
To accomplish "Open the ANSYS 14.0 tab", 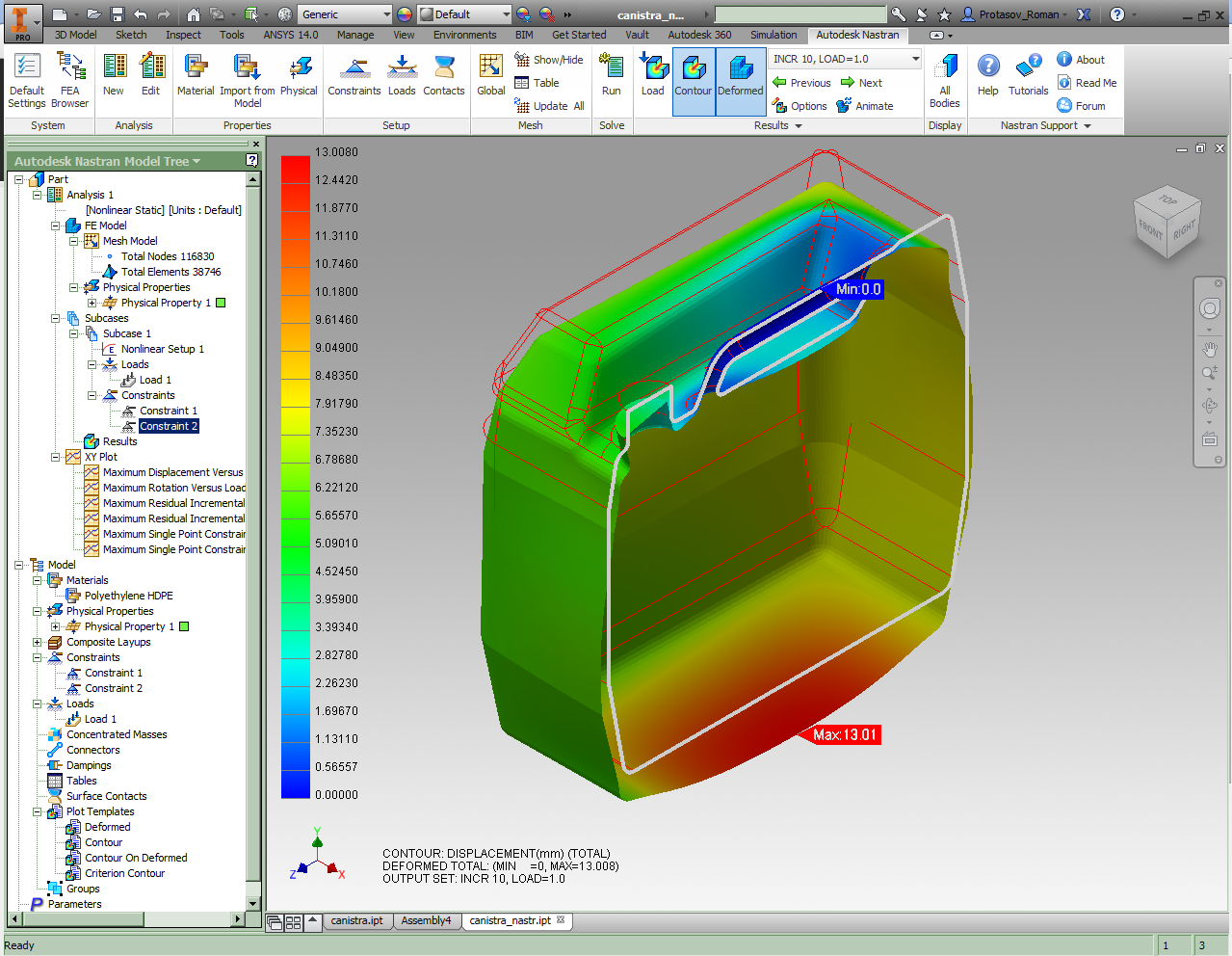I will pos(291,35).
